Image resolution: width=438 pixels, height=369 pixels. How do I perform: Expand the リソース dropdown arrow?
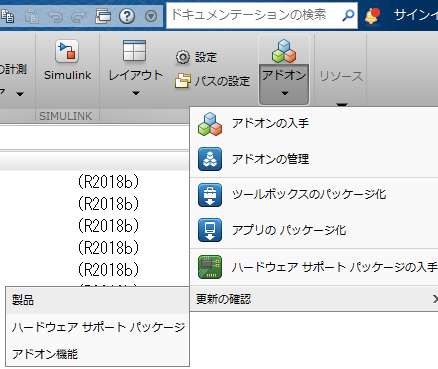point(342,104)
